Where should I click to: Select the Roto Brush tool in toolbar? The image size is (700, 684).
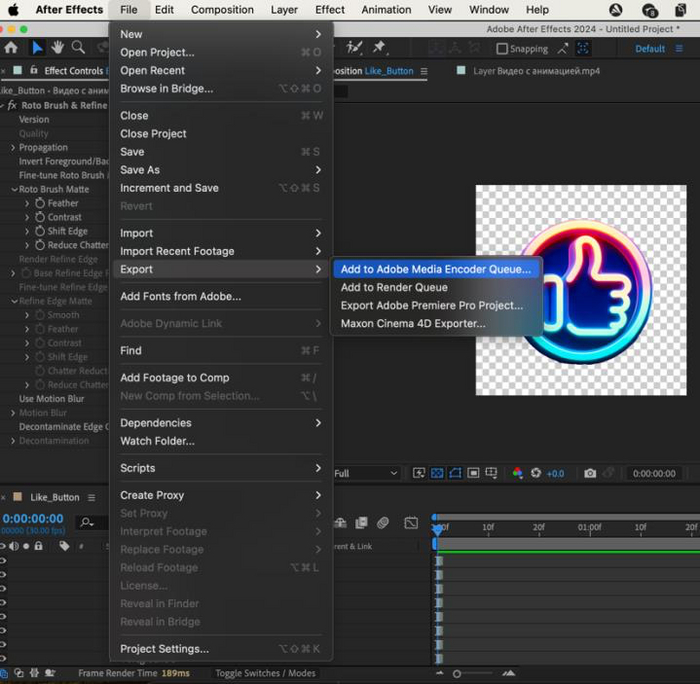tap(354, 47)
